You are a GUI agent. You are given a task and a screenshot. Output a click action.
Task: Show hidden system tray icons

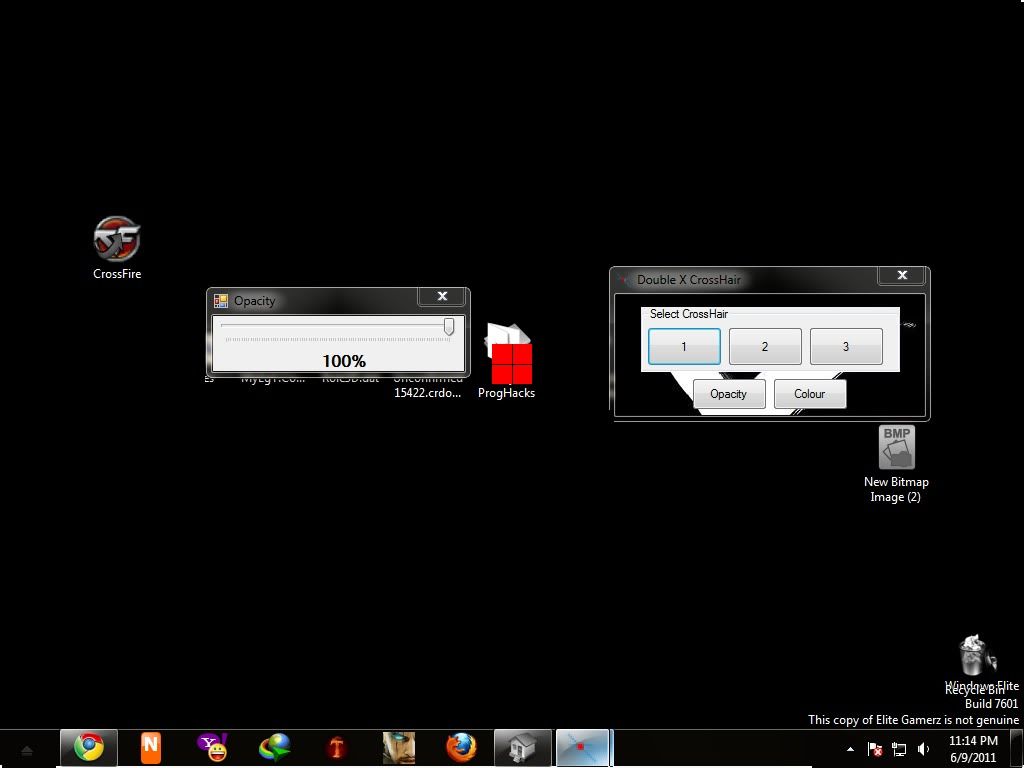pos(850,748)
